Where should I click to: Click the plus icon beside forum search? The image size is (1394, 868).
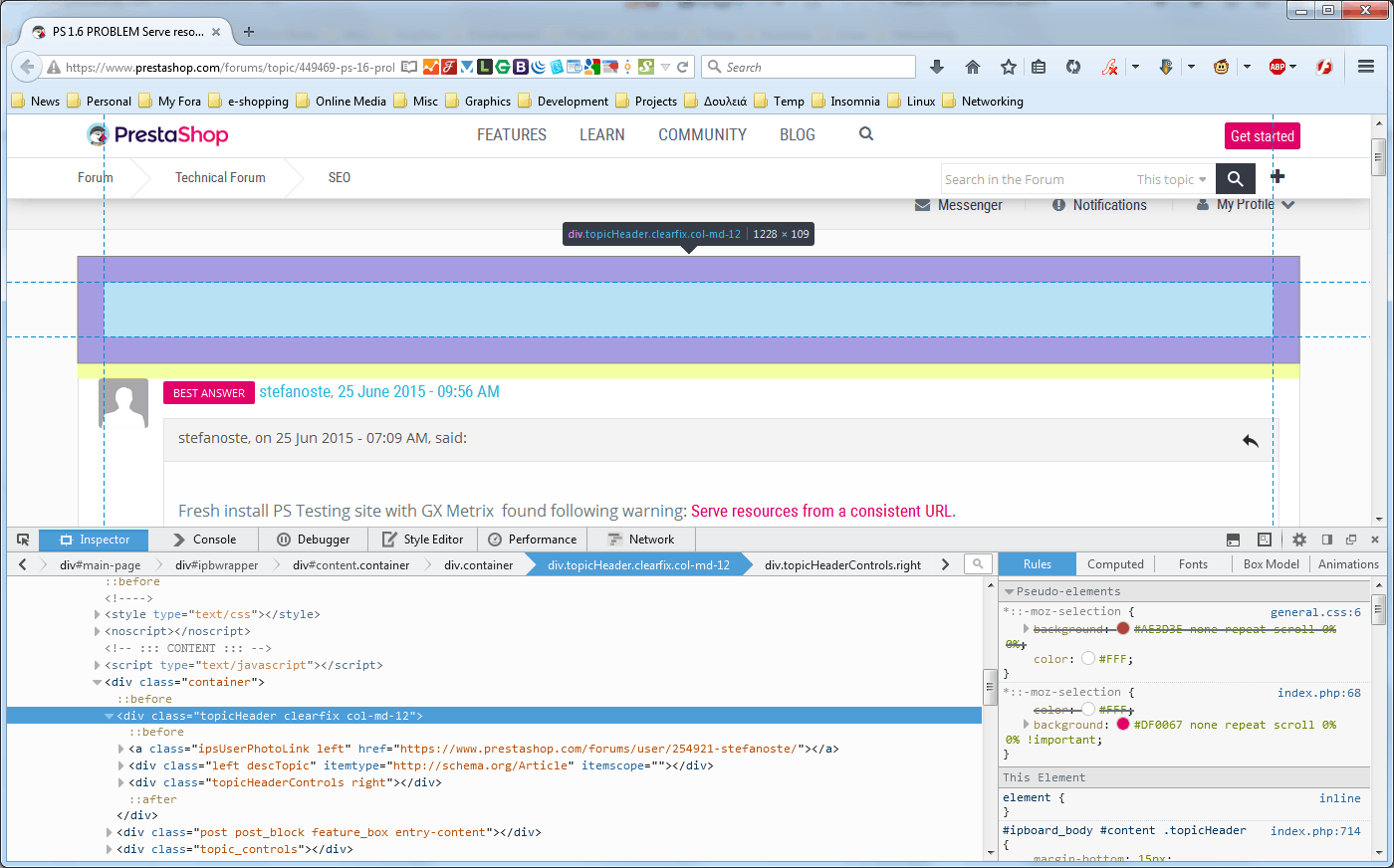[1278, 176]
